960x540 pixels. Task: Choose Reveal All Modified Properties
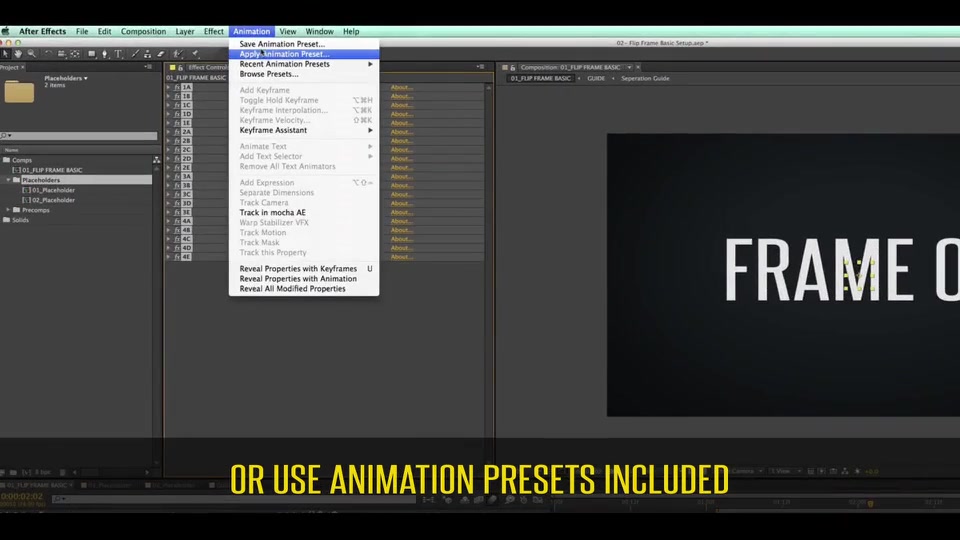point(304,289)
